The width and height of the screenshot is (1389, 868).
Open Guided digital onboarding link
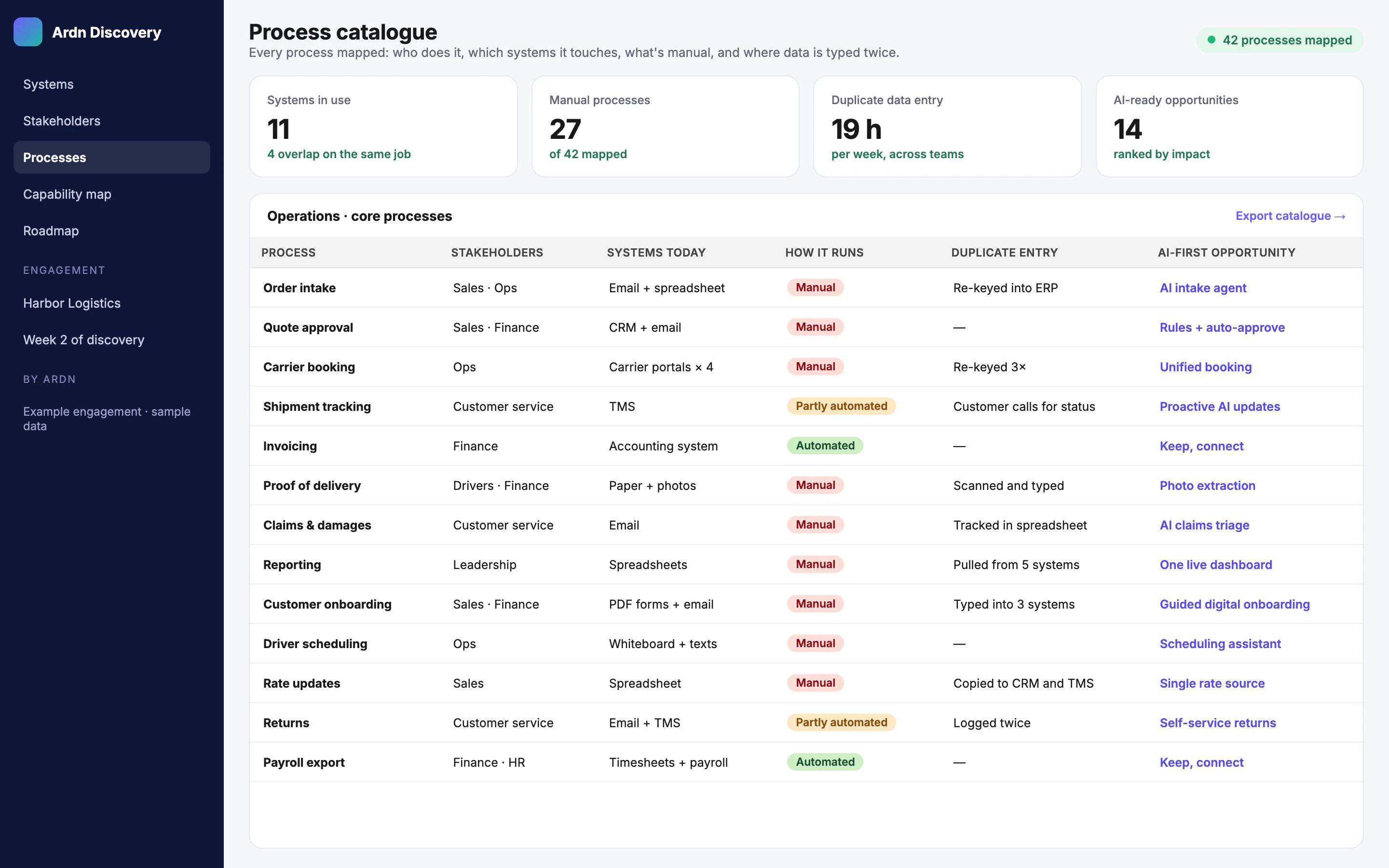(1235, 605)
